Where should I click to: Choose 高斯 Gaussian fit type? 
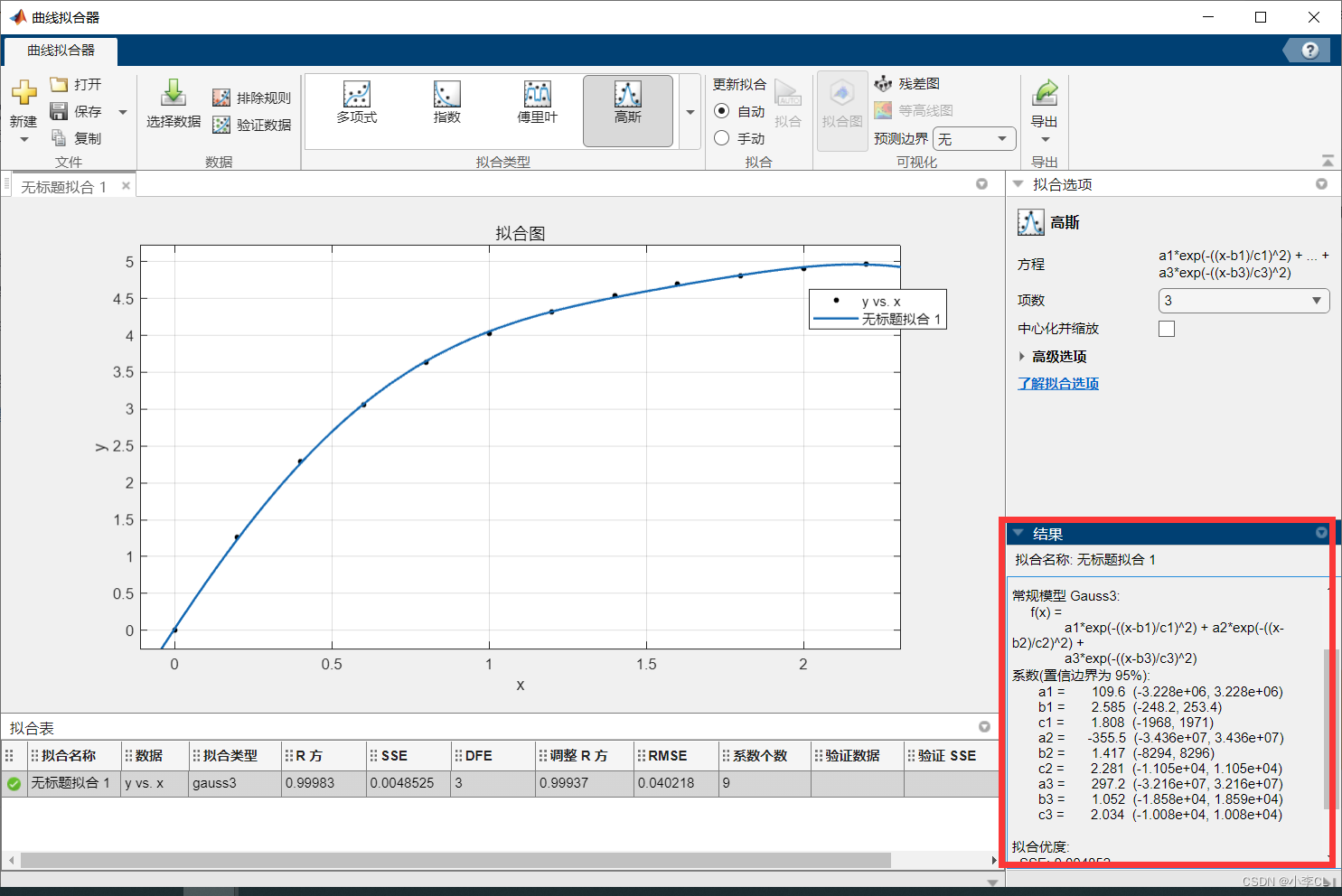pos(628,110)
